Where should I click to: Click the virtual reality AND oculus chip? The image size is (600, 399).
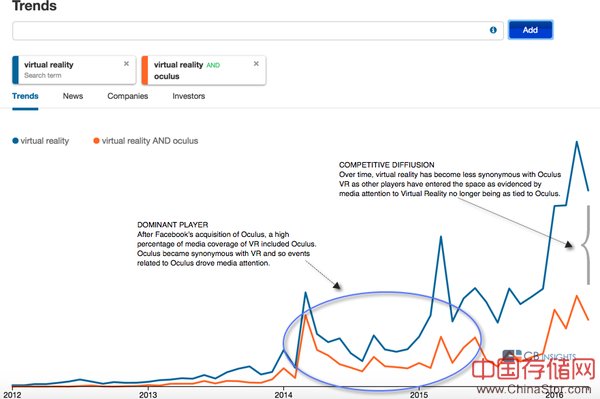204,70
